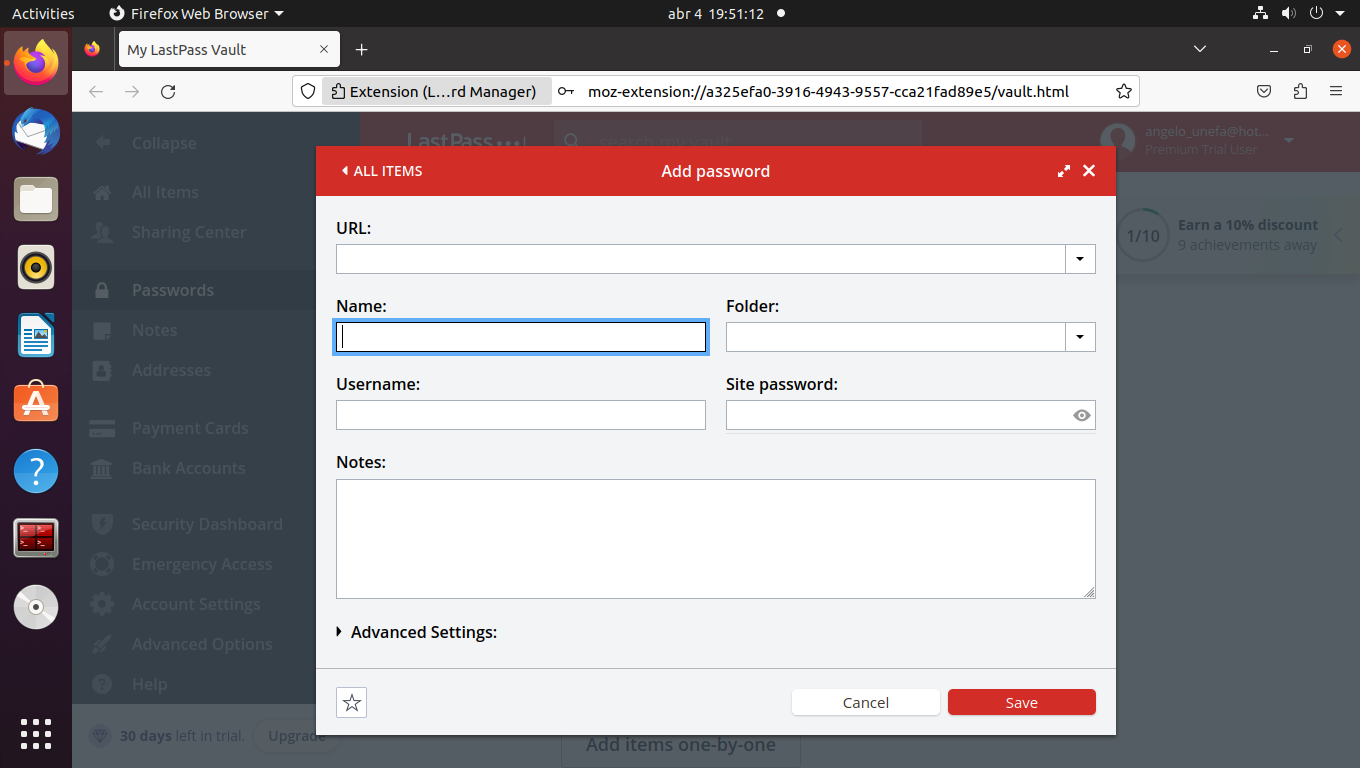Show site password with eye icon
1360x768 pixels.
coord(1081,415)
